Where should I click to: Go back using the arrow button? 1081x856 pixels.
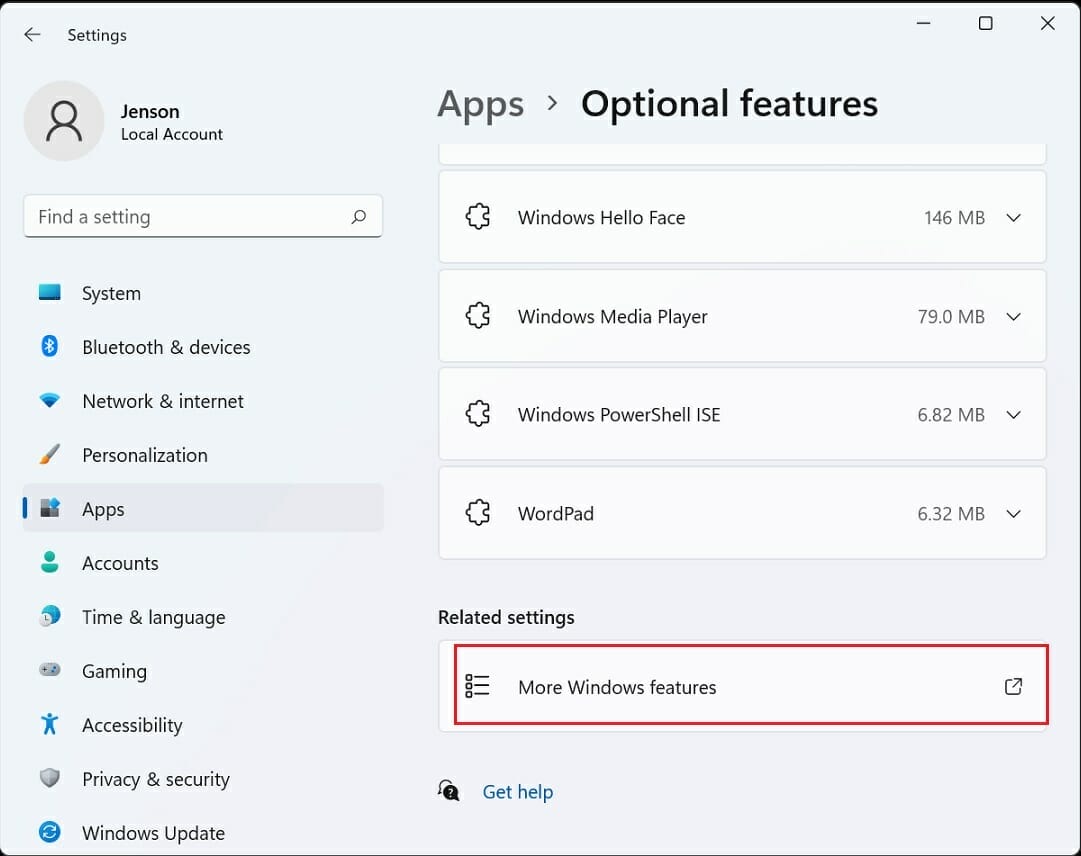[x=32, y=34]
